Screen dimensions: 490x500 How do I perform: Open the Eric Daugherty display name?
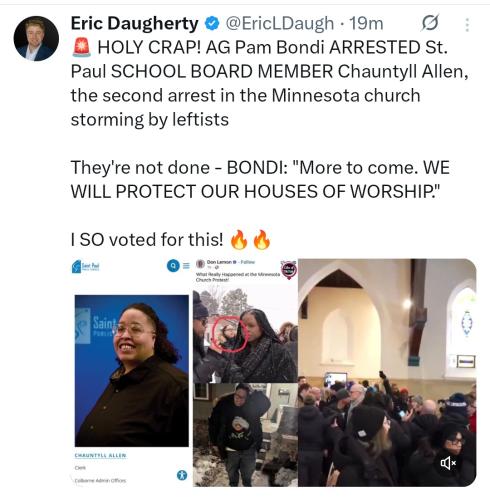pos(135,24)
